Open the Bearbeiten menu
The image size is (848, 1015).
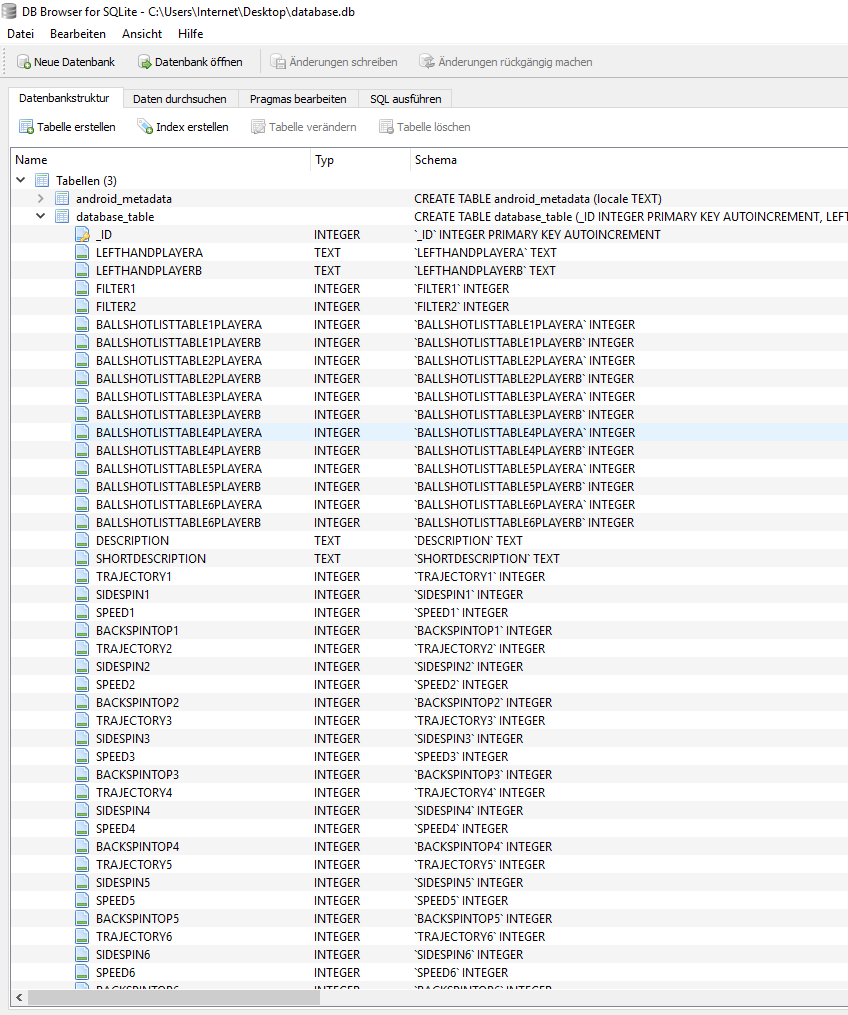click(x=77, y=34)
